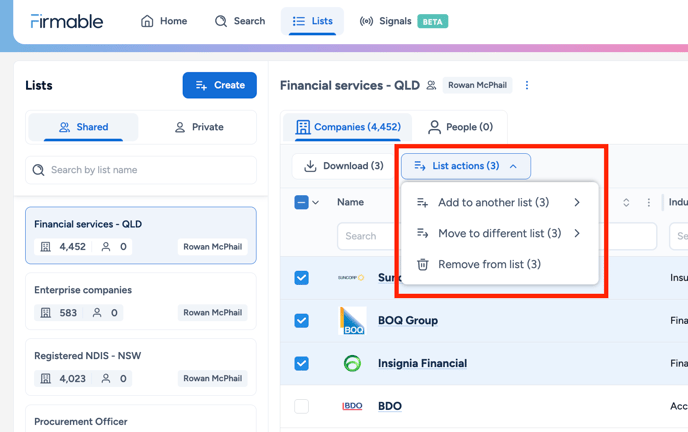
Task: Click the Insignia Financial logo
Action: 352,364
